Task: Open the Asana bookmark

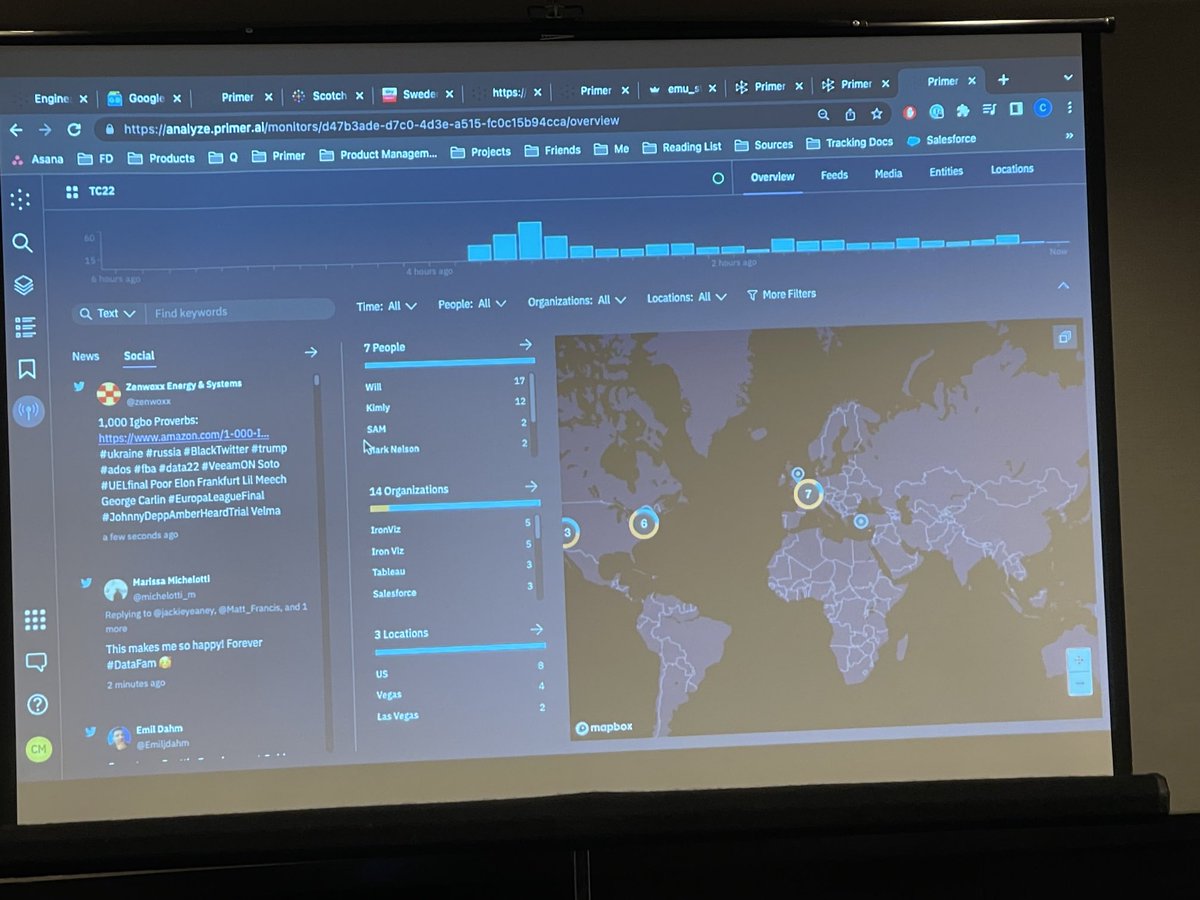Action: coord(38,158)
